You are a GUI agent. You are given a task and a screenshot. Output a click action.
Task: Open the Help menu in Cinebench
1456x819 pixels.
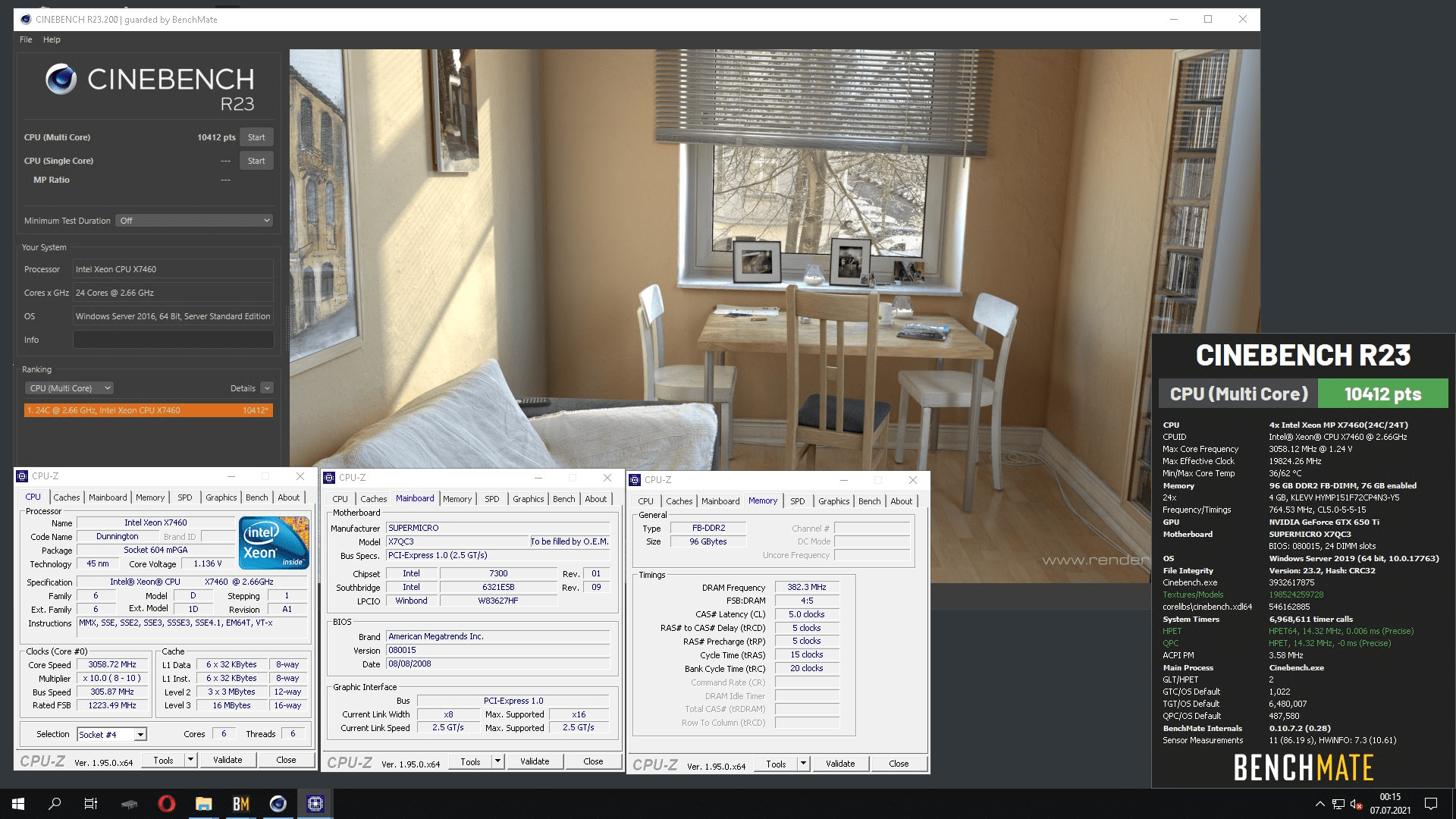pyautogui.click(x=52, y=39)
